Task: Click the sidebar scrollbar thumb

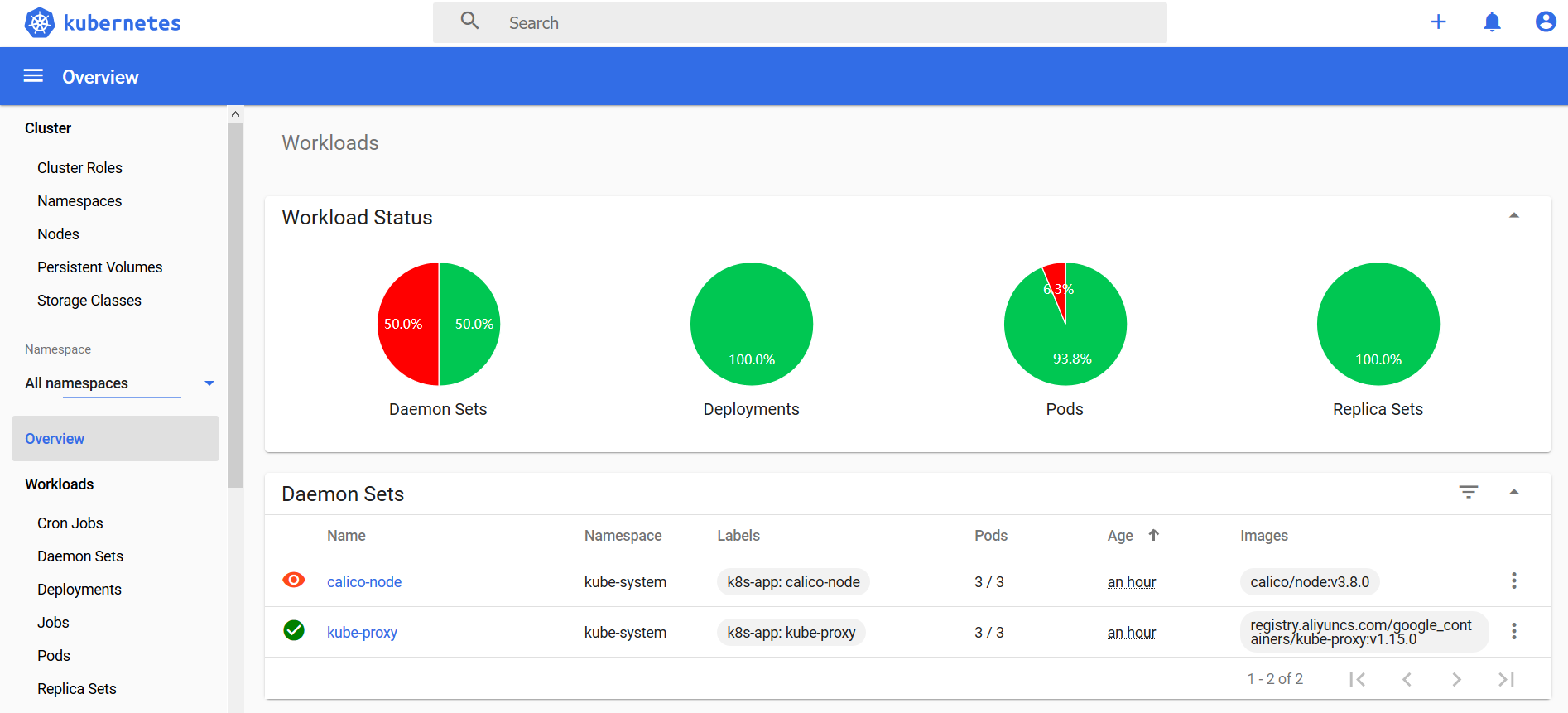Action: 236,305
